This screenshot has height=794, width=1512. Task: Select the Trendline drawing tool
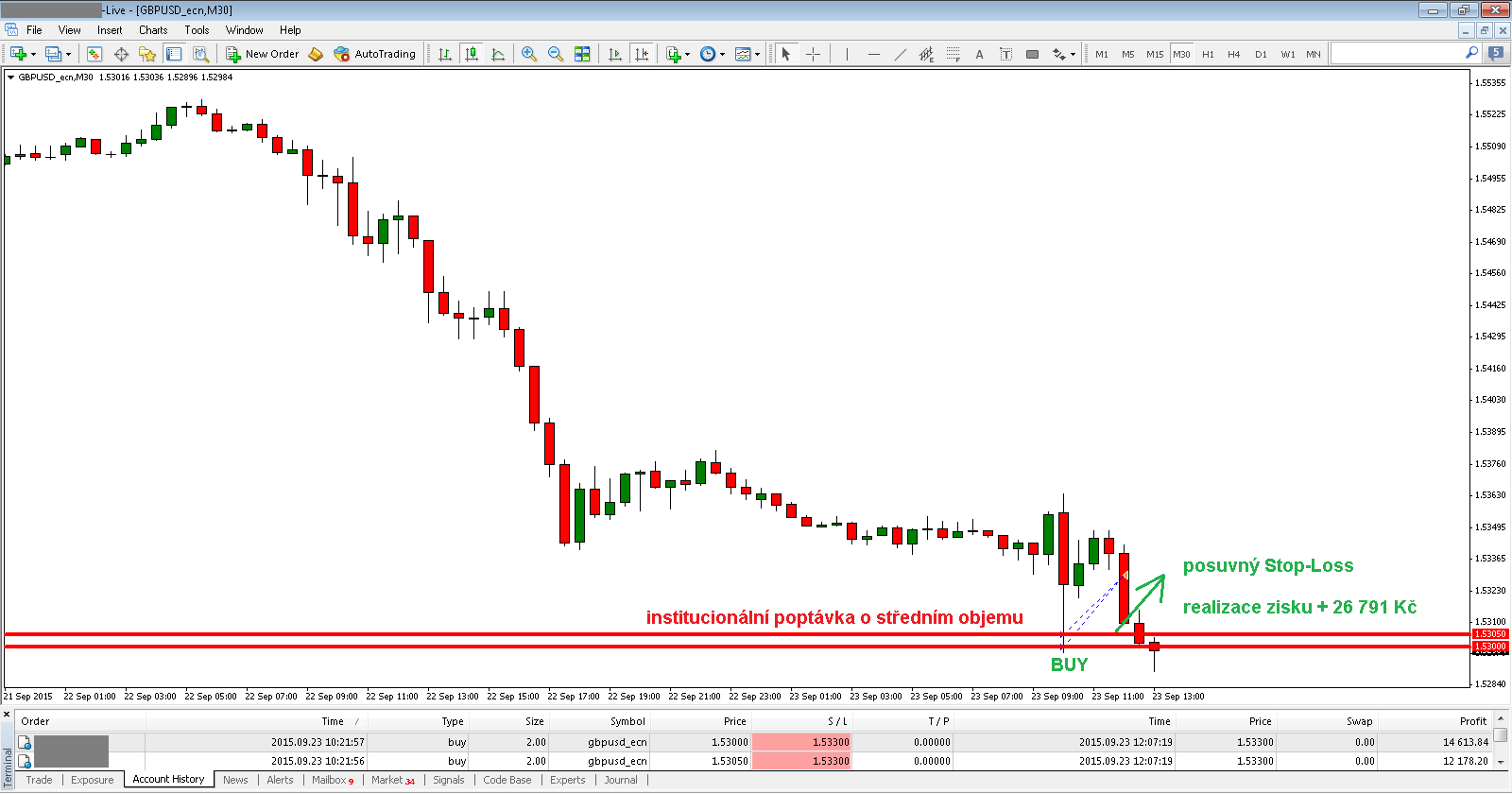pyautogui.click(x=900, y=54)
